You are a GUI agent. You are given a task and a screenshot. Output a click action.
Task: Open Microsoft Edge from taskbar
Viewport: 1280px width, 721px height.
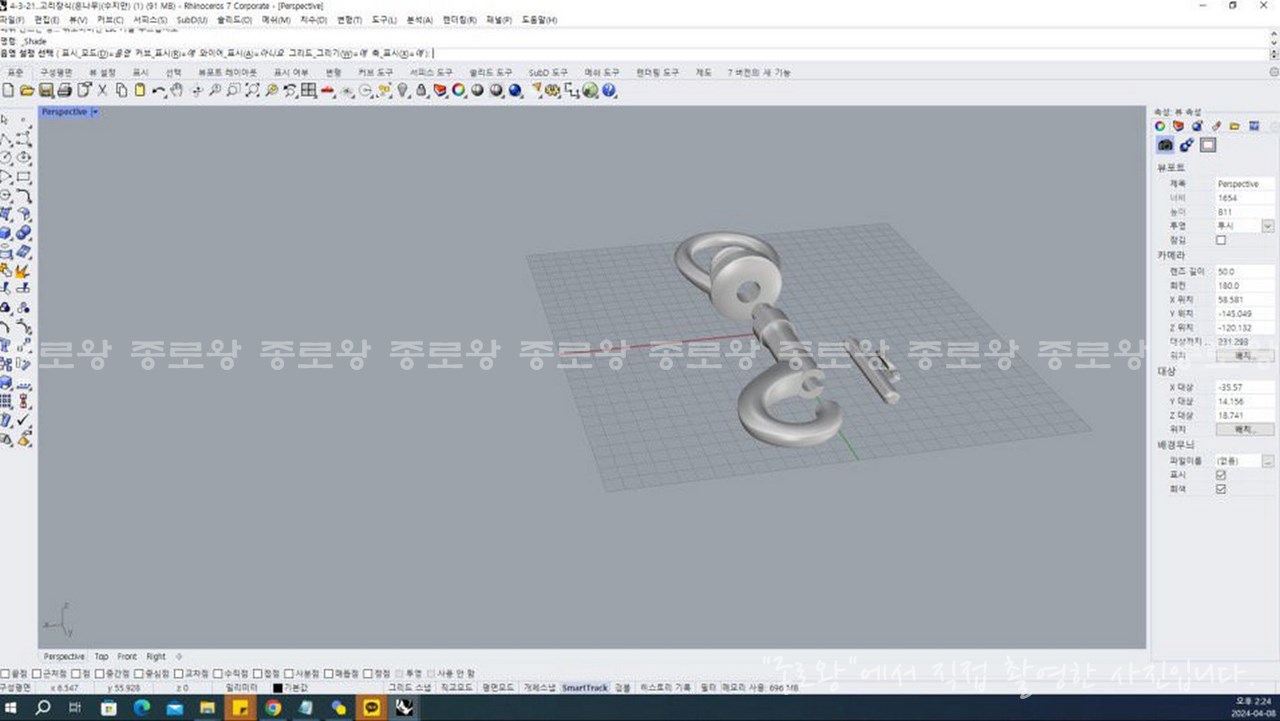pos(142,708)
